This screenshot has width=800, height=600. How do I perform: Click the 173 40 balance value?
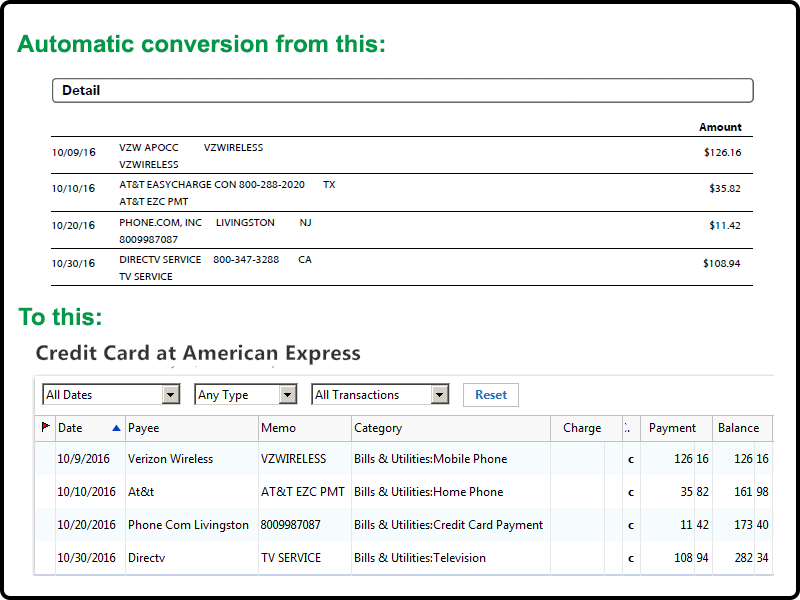[x=751, y=525]
